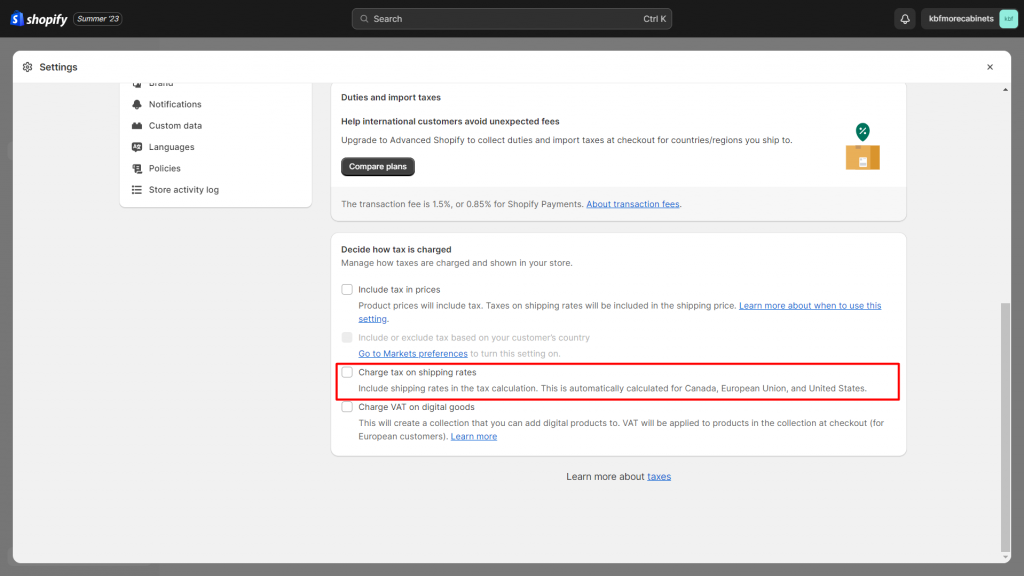Click the duties package illustration
This screenshot has height=576, width=1024.
pos(863,147)
